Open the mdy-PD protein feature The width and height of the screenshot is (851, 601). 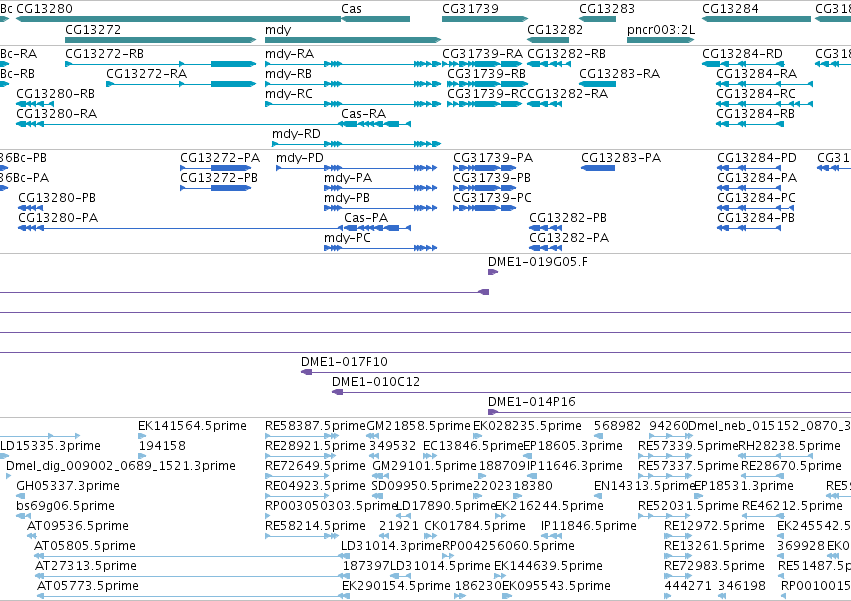point(300,158)
